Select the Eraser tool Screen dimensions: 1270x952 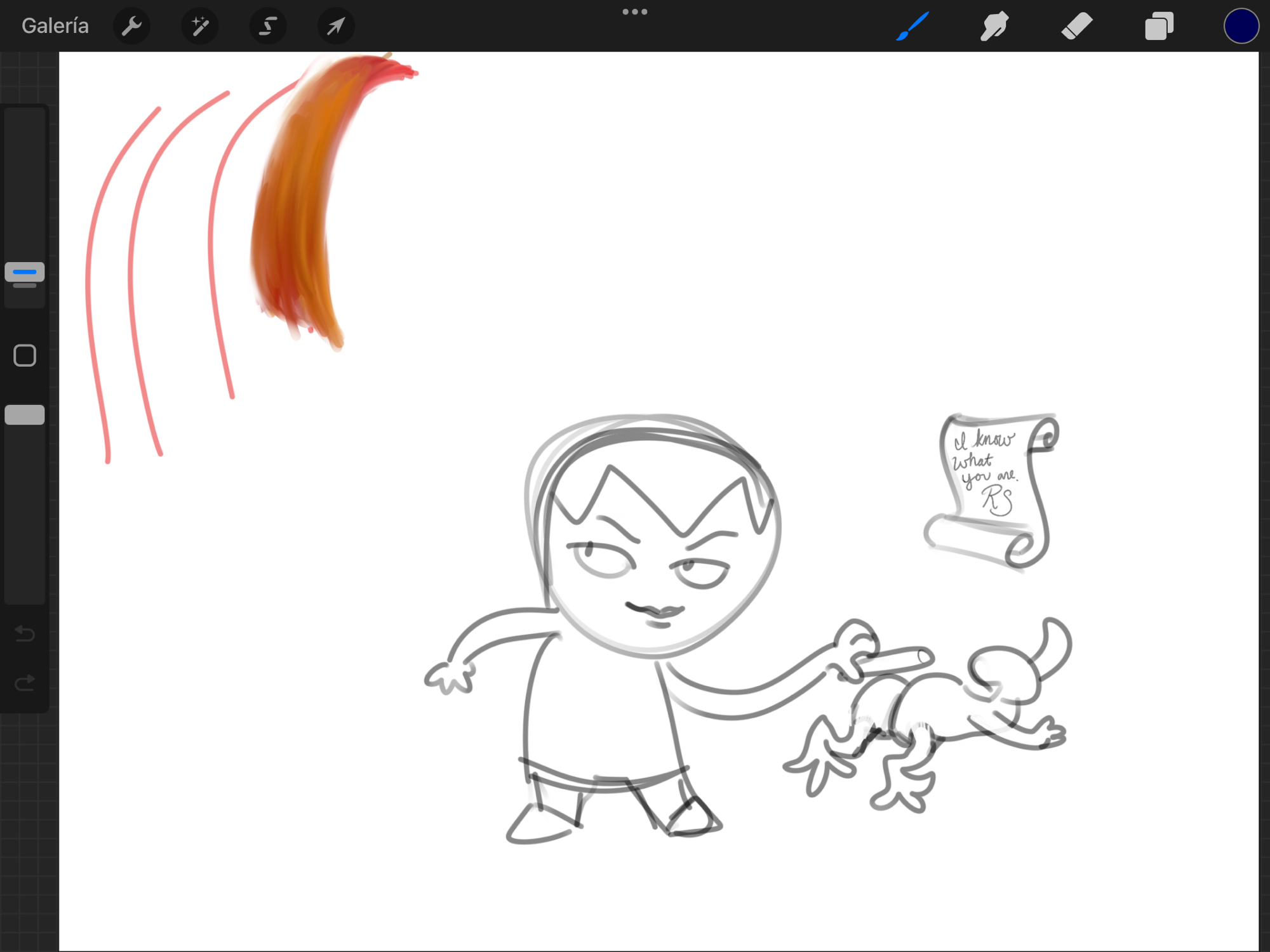pyautogui.click(x=1076, y=26)
